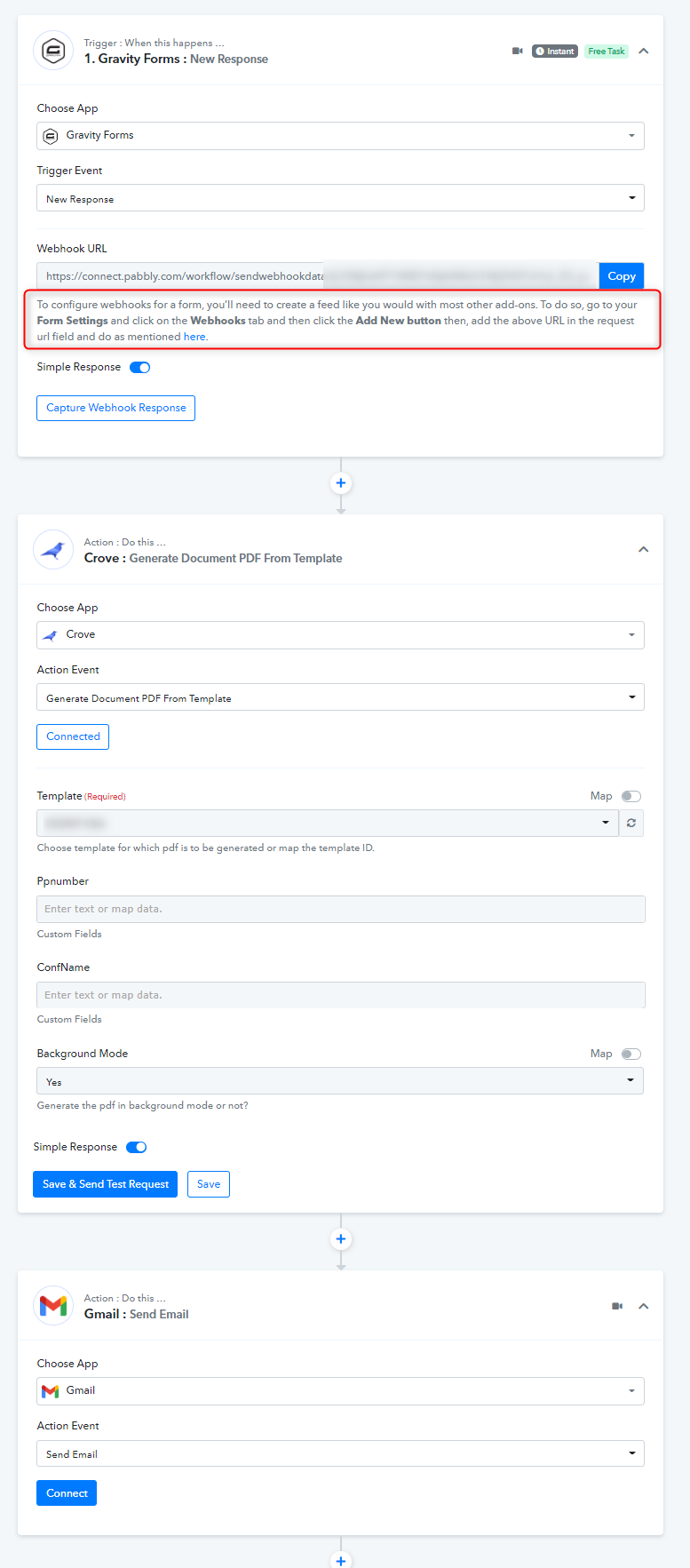Add a step after the Gmail action
This screenshot has width=690, height=1568.
(x=341, y=1559)
